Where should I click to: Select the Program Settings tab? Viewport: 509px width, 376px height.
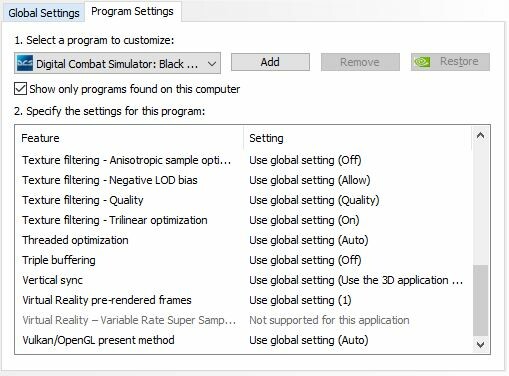coord(132,11)
